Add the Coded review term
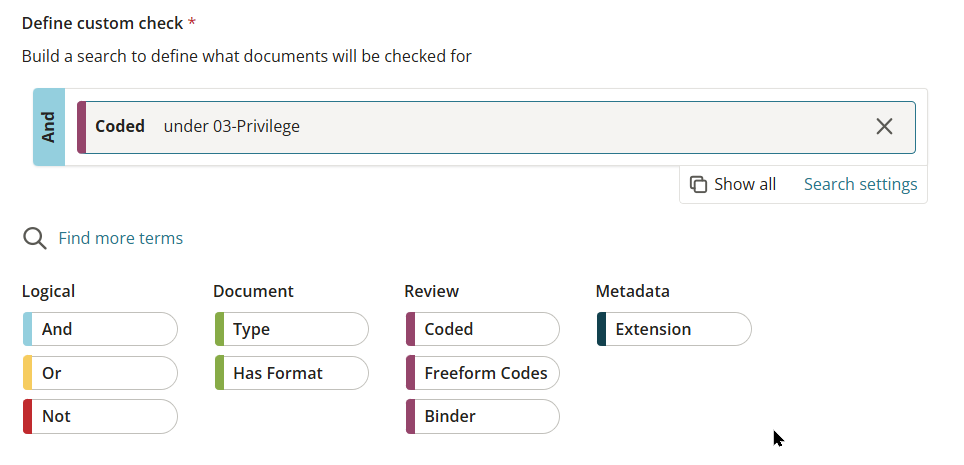Viewport: 964px width, 465px height. (x=483, y=329)
